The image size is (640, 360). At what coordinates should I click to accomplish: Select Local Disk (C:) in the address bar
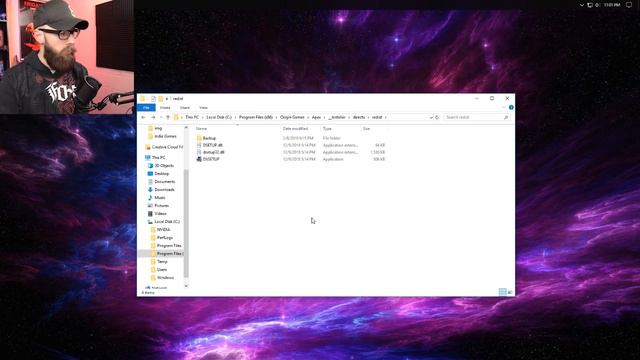coord(219,117)
